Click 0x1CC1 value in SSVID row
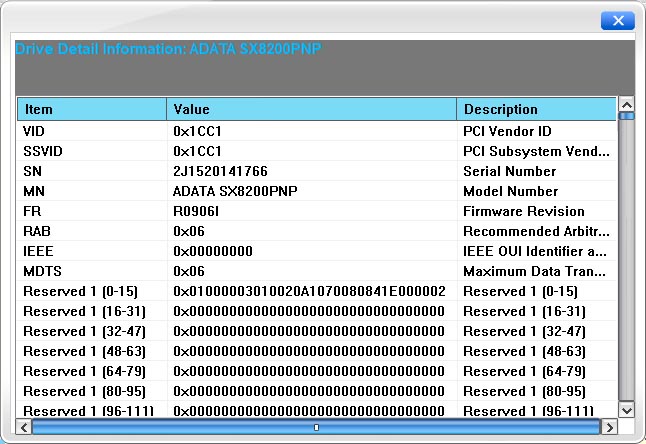Viewport: 646px width, 444px height. click(197, 151)
